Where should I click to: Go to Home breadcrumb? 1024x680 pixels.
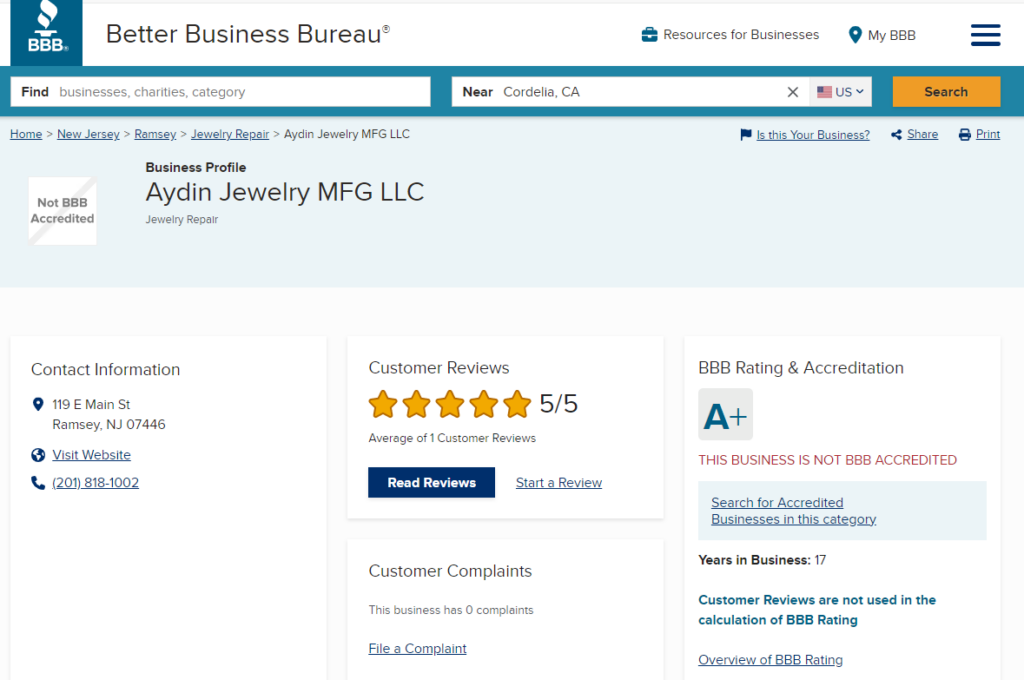tap(26, 134)
